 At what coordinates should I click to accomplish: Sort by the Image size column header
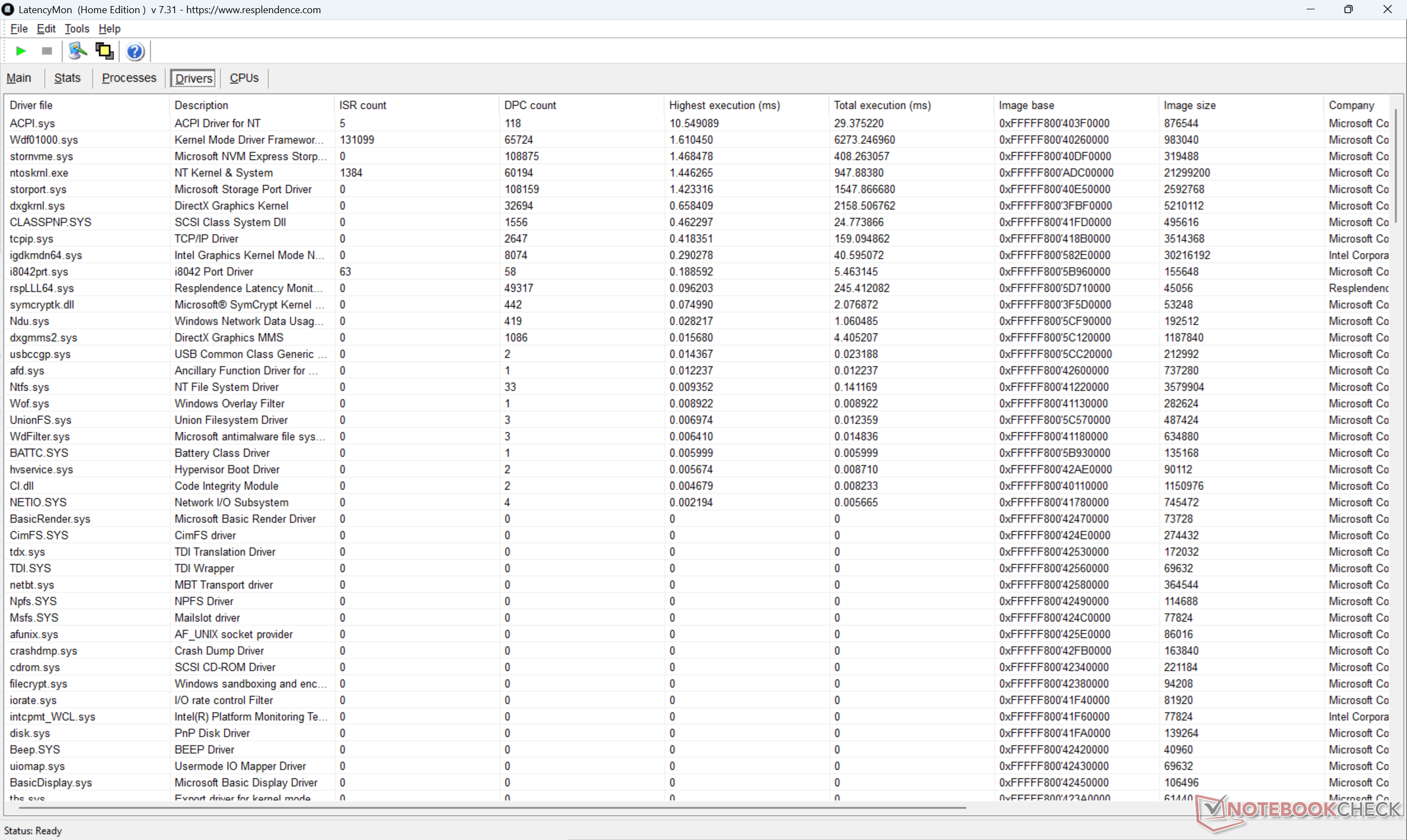[1241, 105]
